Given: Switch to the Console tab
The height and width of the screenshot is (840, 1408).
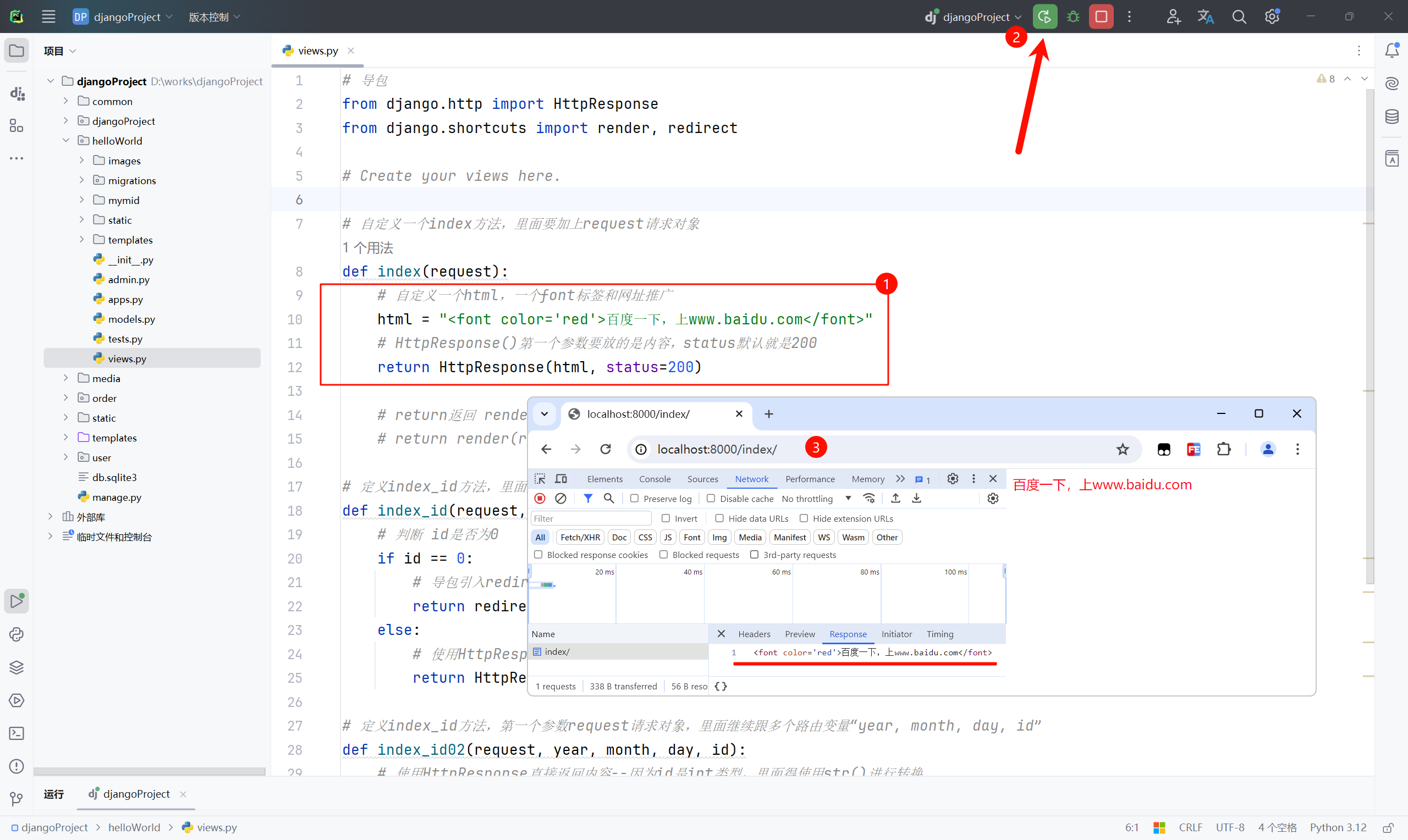Looking at the screenshot, I should pyautogui.click(x=654, y=479).
